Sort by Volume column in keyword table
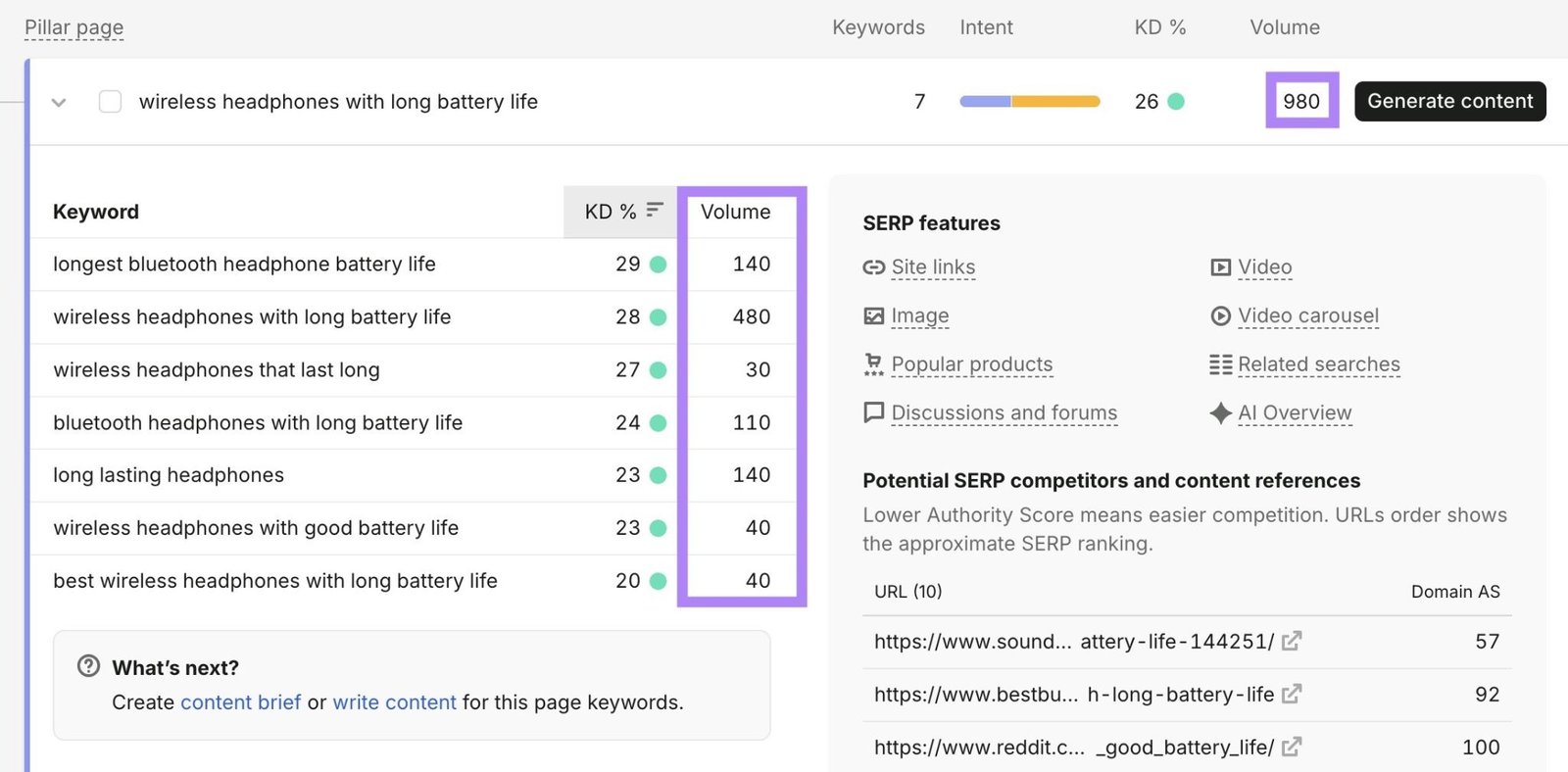 (735, 212)
